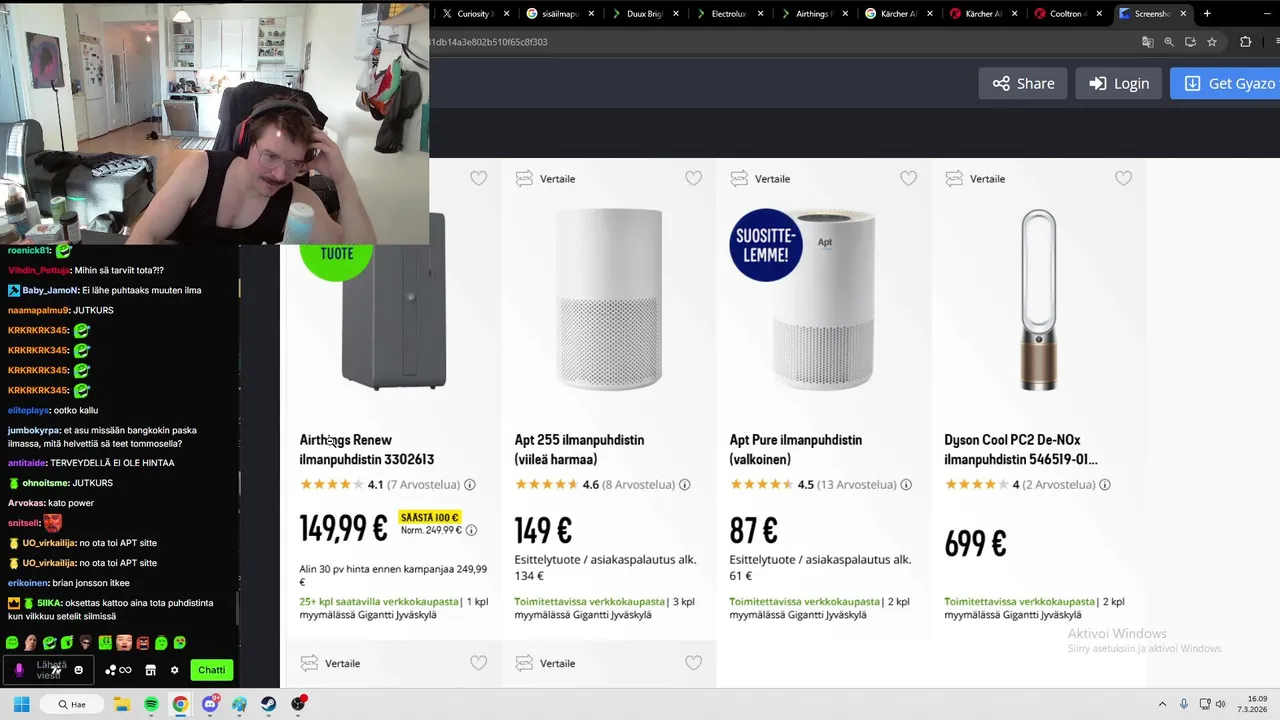Click Vertaile compare on the Apt 255 card

coord(546,179)
